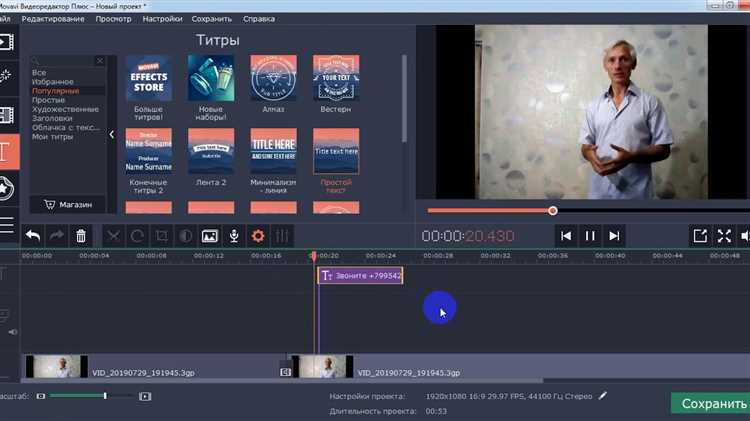Choose the Простой текст title preset

click(x=336, y=151)
